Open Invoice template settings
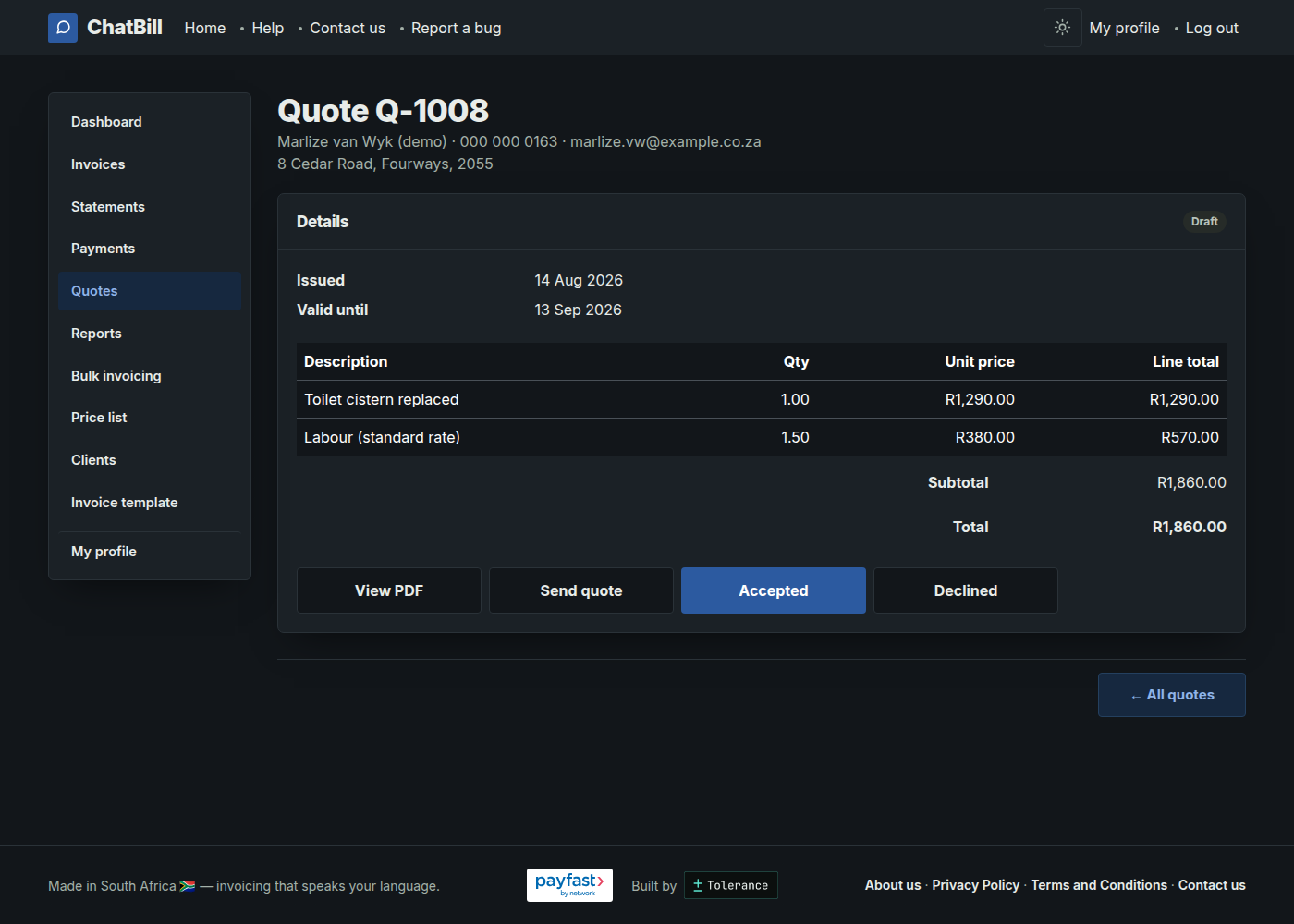The height and width of the screenshot is (924, 1294). click(x=150, y=503)
